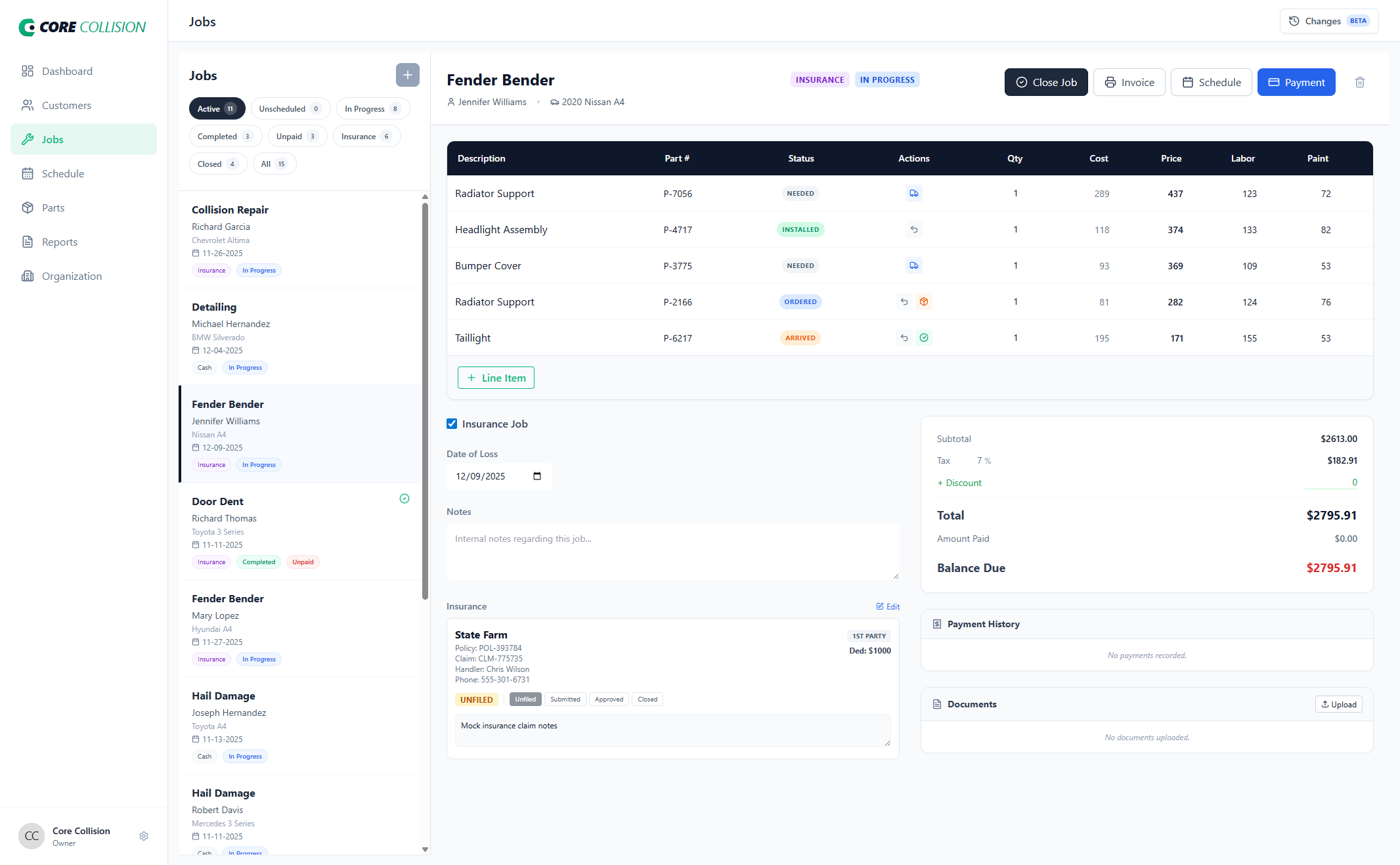Screen dimensions: 1400x865
Task: Uncheck the Insurance Job checkbox
Action: click(451, 423)
